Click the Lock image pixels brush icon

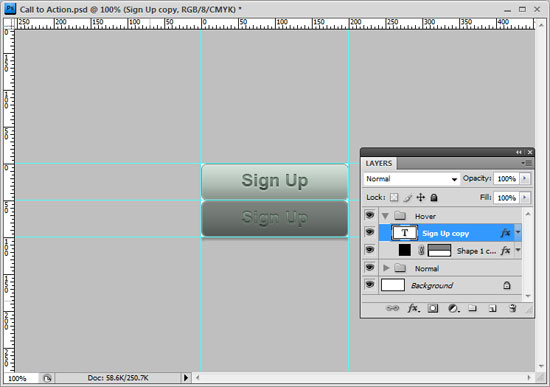click(407, 198)
